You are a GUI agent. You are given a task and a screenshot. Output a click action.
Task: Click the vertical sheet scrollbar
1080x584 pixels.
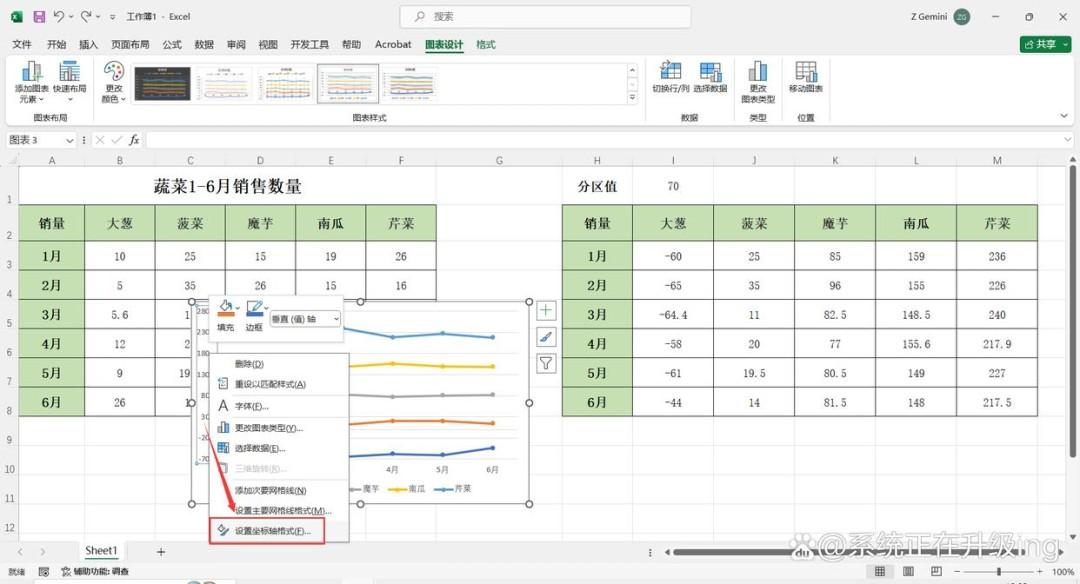1072,310
